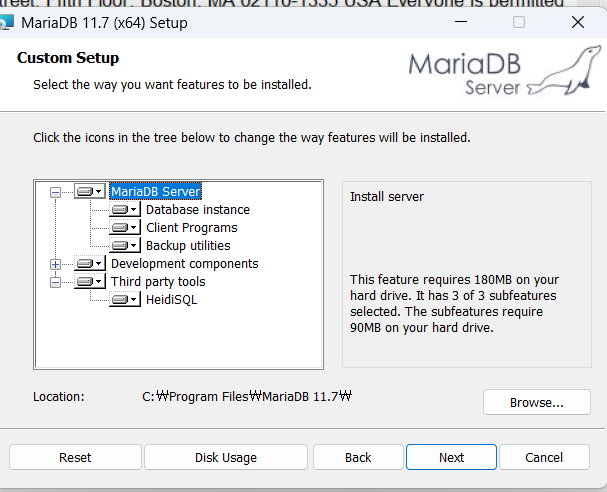The height and width of the screenshot is (492, 607).
Task: Close the MariaDB Setup window
Action: click(x=578, y=22)
